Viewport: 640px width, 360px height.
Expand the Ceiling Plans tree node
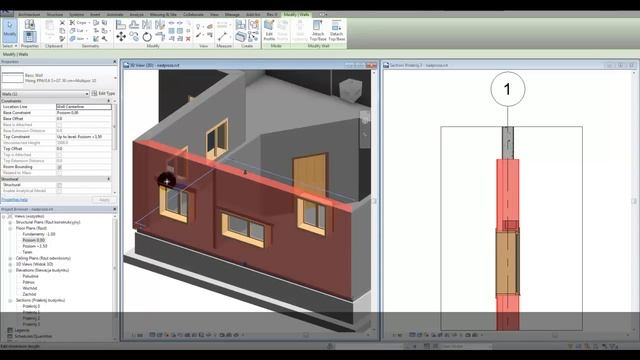[x=10, y=258]
